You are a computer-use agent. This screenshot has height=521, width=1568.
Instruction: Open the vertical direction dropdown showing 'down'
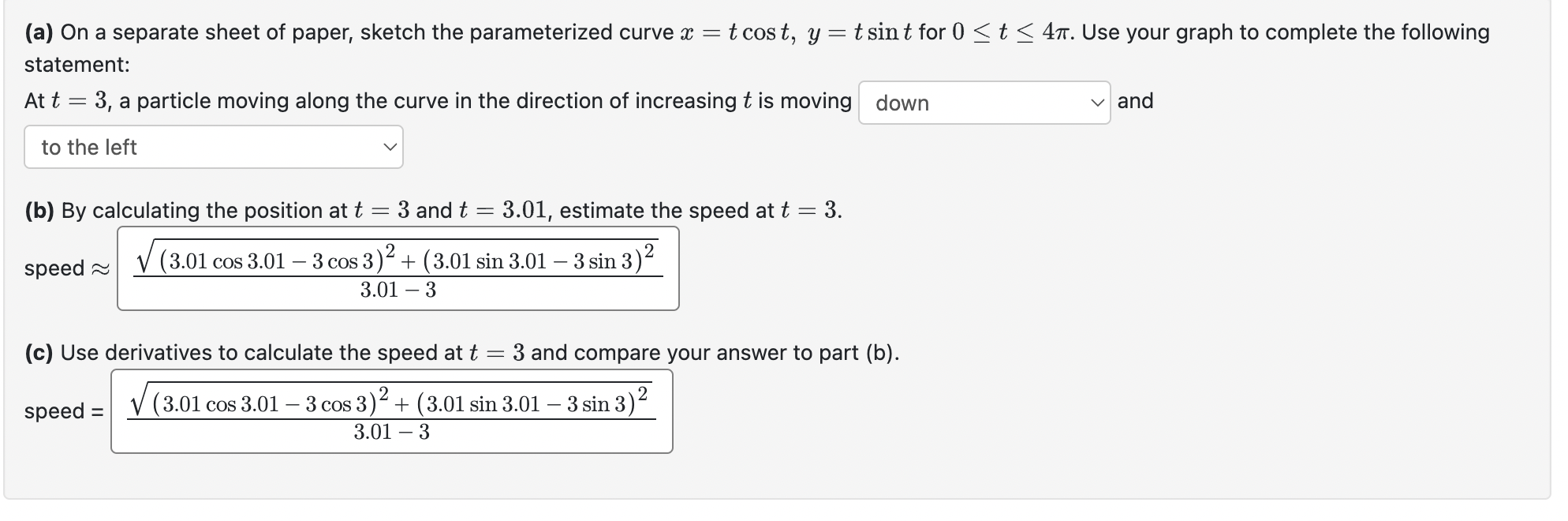(984, 103)
